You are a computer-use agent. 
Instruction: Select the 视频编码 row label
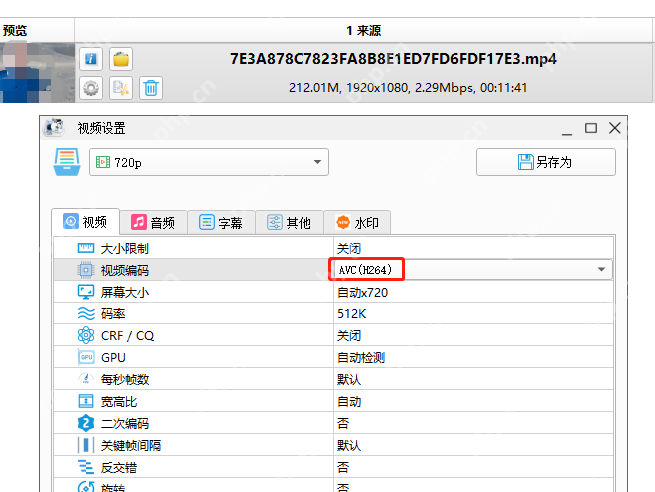(124, 270)
